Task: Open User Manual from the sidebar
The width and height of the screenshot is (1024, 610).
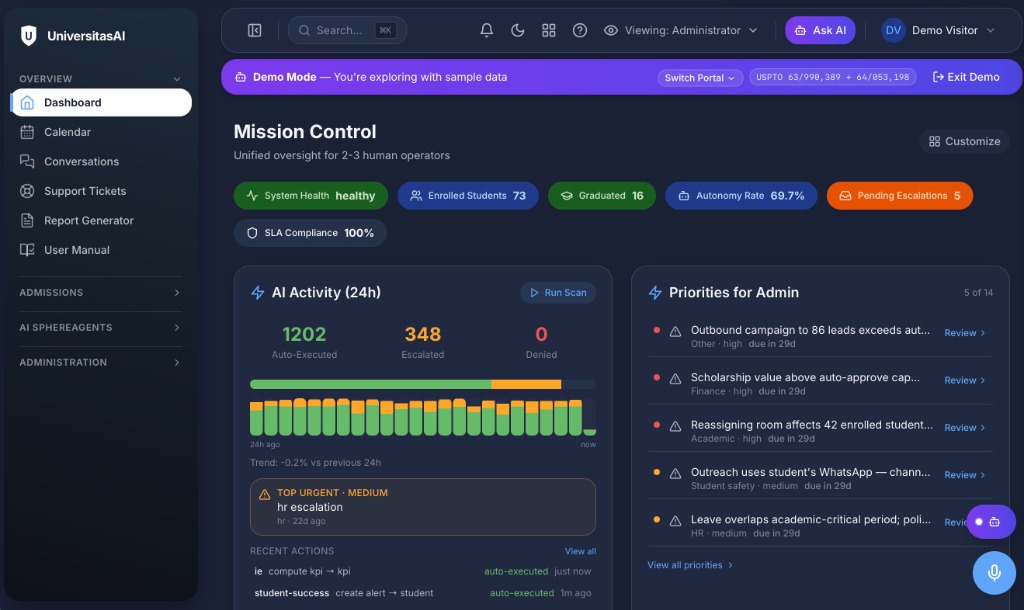Action: coord(101,249)
